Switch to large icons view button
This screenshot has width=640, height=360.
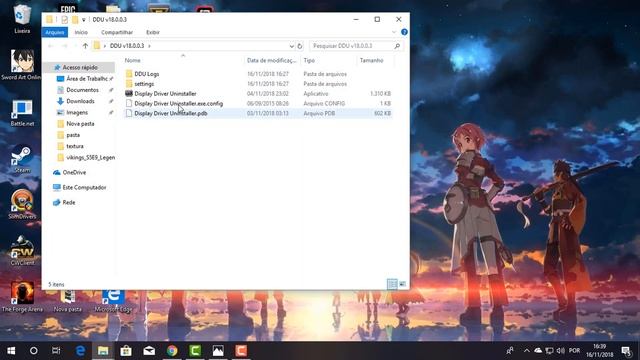402,284
